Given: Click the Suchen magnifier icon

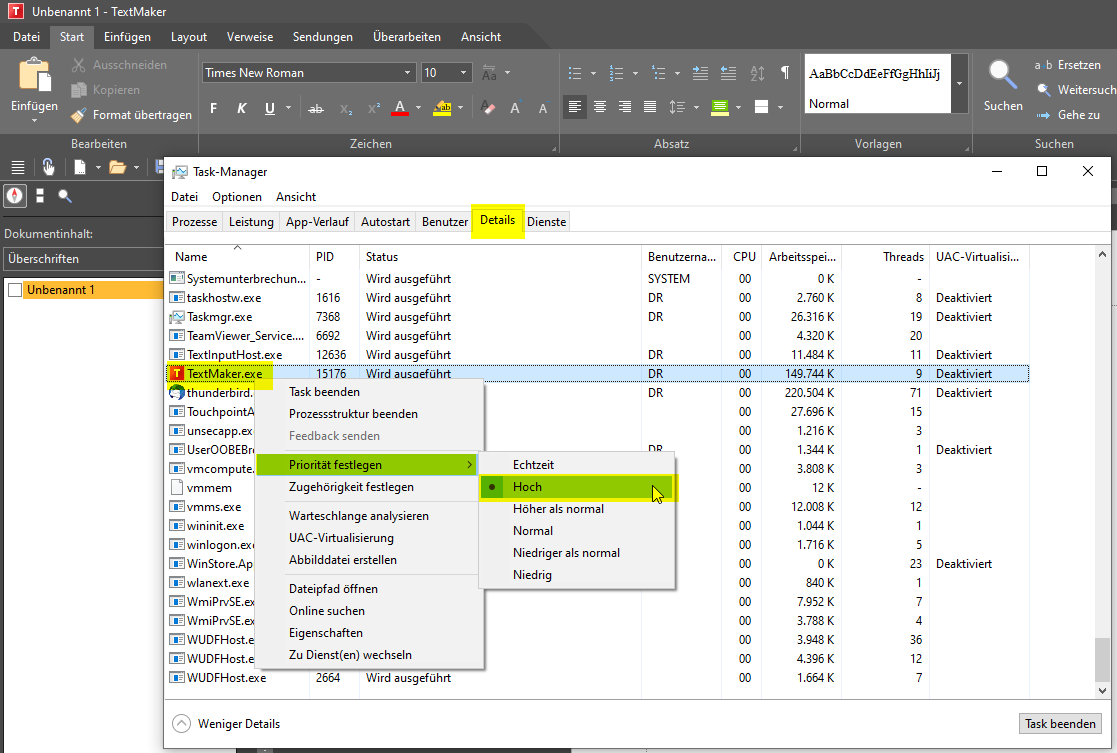Looking at the screenshot, I should coord(1002,75).
